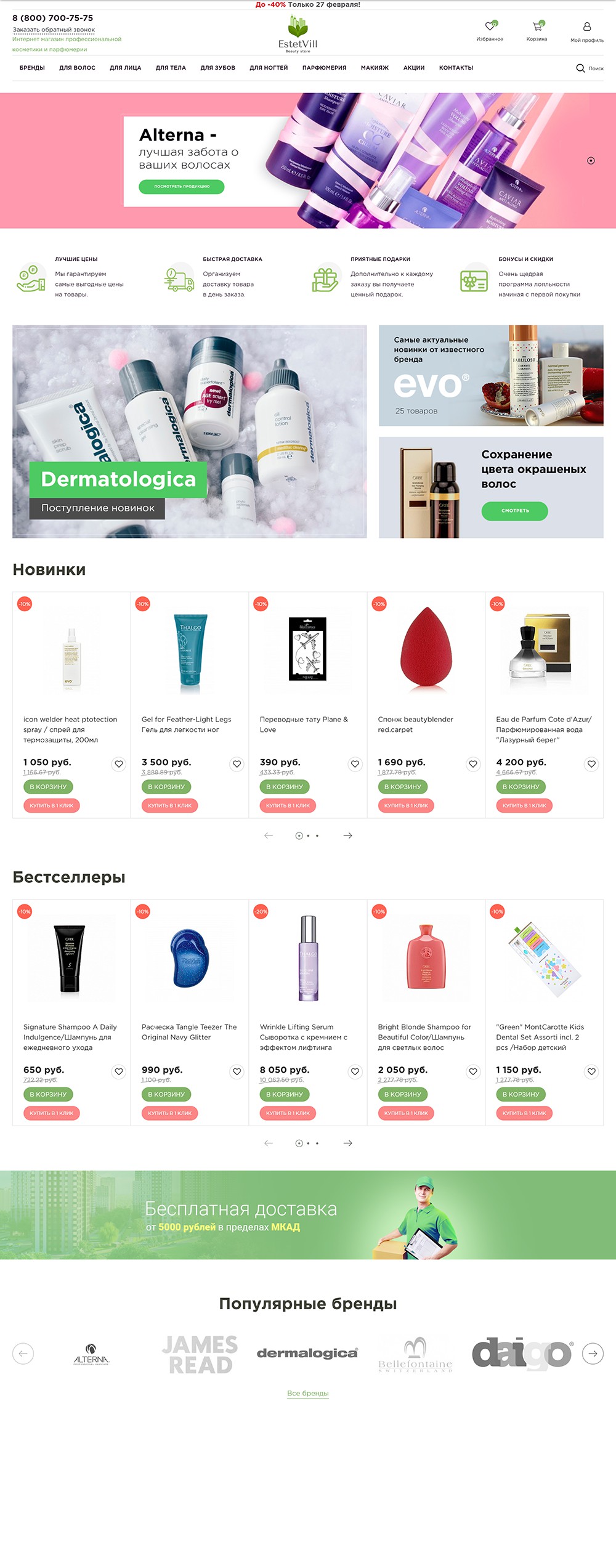Image resolution: width=616 pixels, height=1568 pixels.
Task: Open ДЛЯ ЛИЦА menu category
Action: [x=126, y=68]
